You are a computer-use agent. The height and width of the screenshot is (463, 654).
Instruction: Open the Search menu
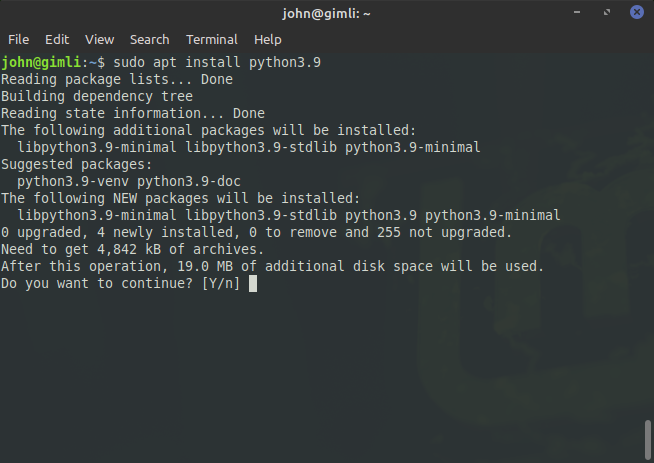point(149,40)
